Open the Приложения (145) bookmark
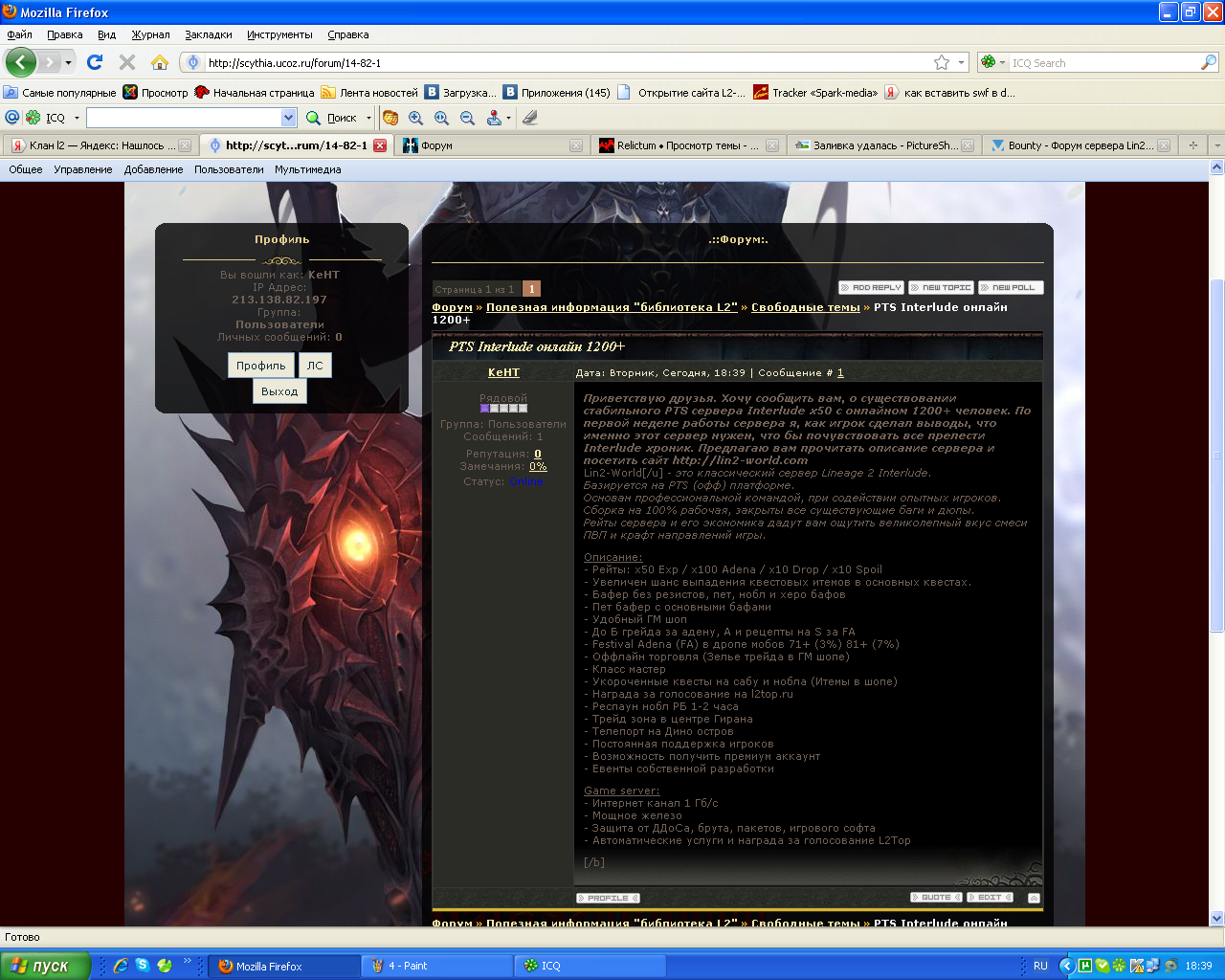The height and width of the screenshot is (980, 1225). point(557,93)
